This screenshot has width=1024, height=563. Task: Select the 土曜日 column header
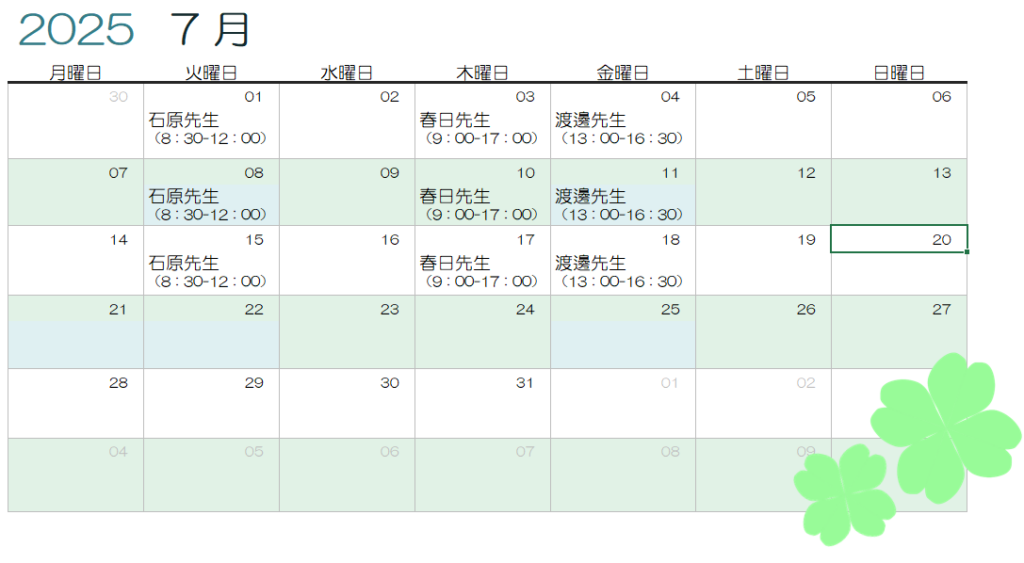(763, 73)
